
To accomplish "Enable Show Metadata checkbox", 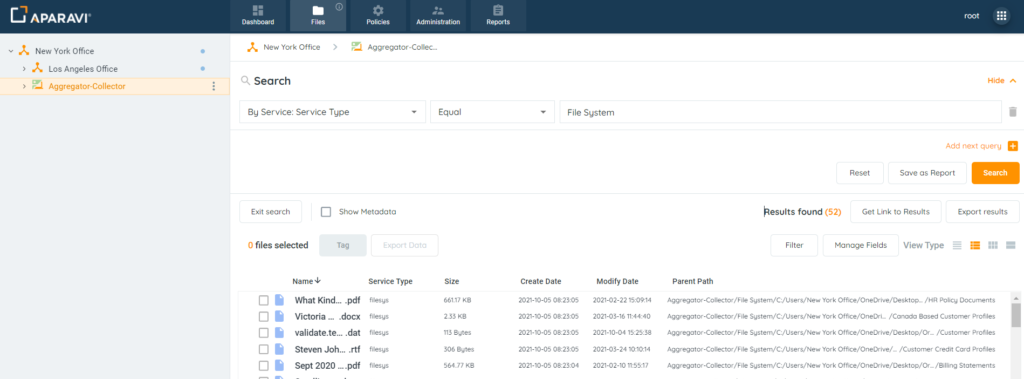I will 326,212.
